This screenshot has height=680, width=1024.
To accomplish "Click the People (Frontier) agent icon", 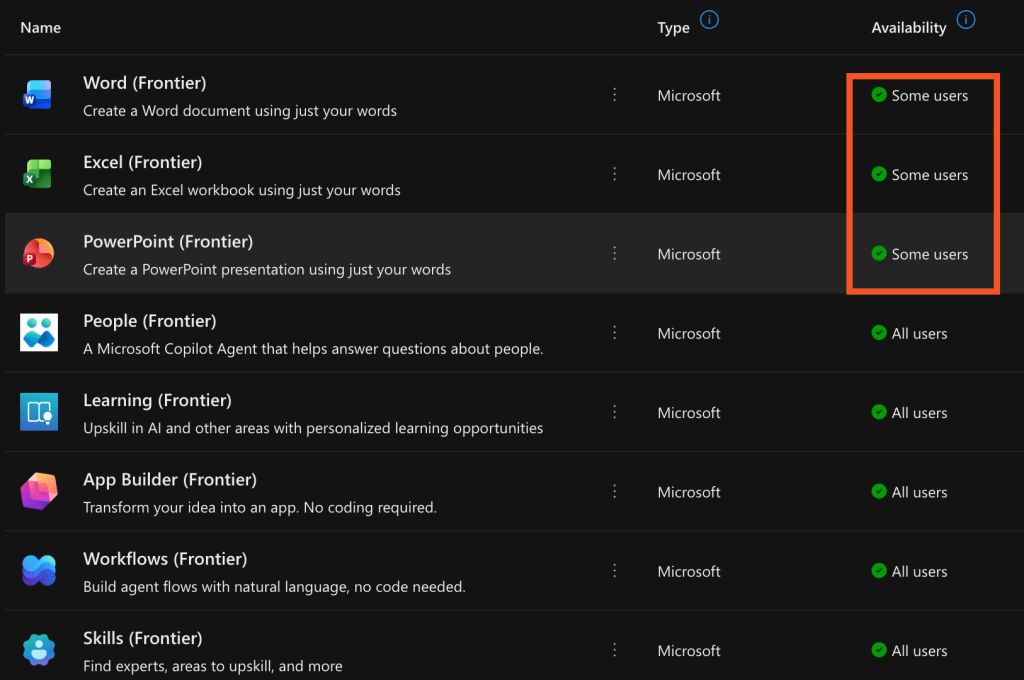I will click(x=38, y=333).
